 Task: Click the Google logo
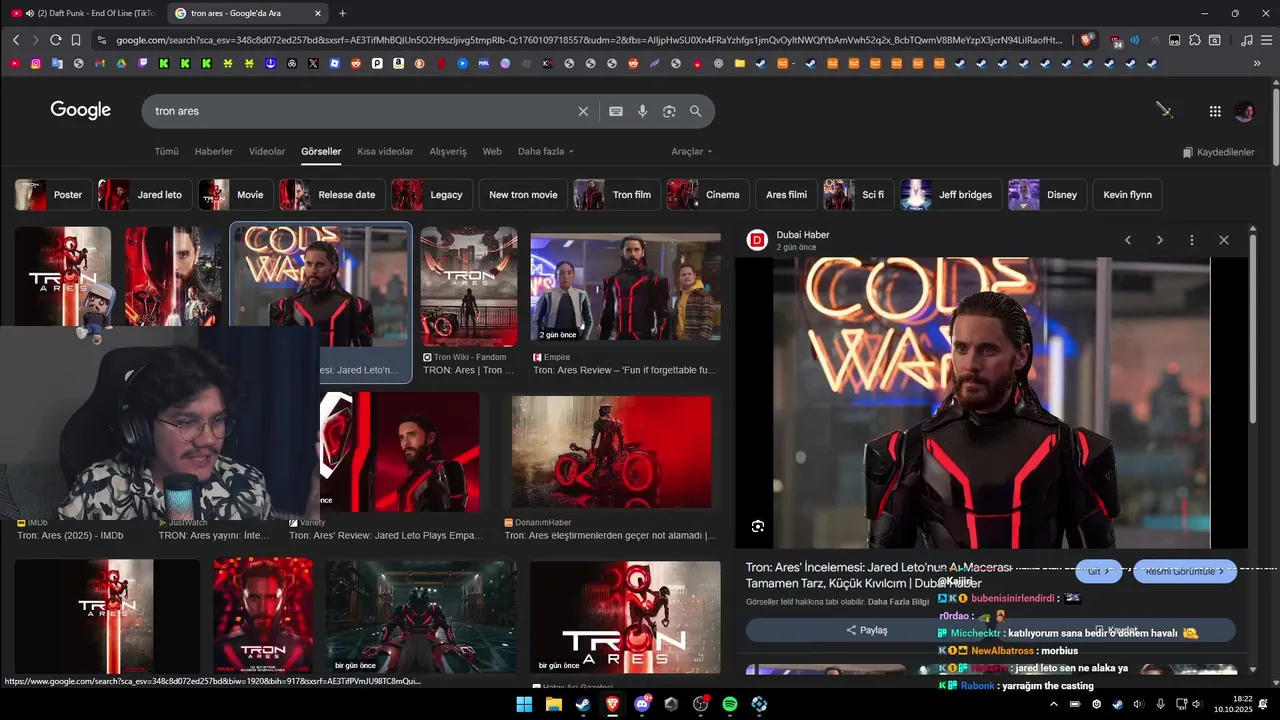81,110
